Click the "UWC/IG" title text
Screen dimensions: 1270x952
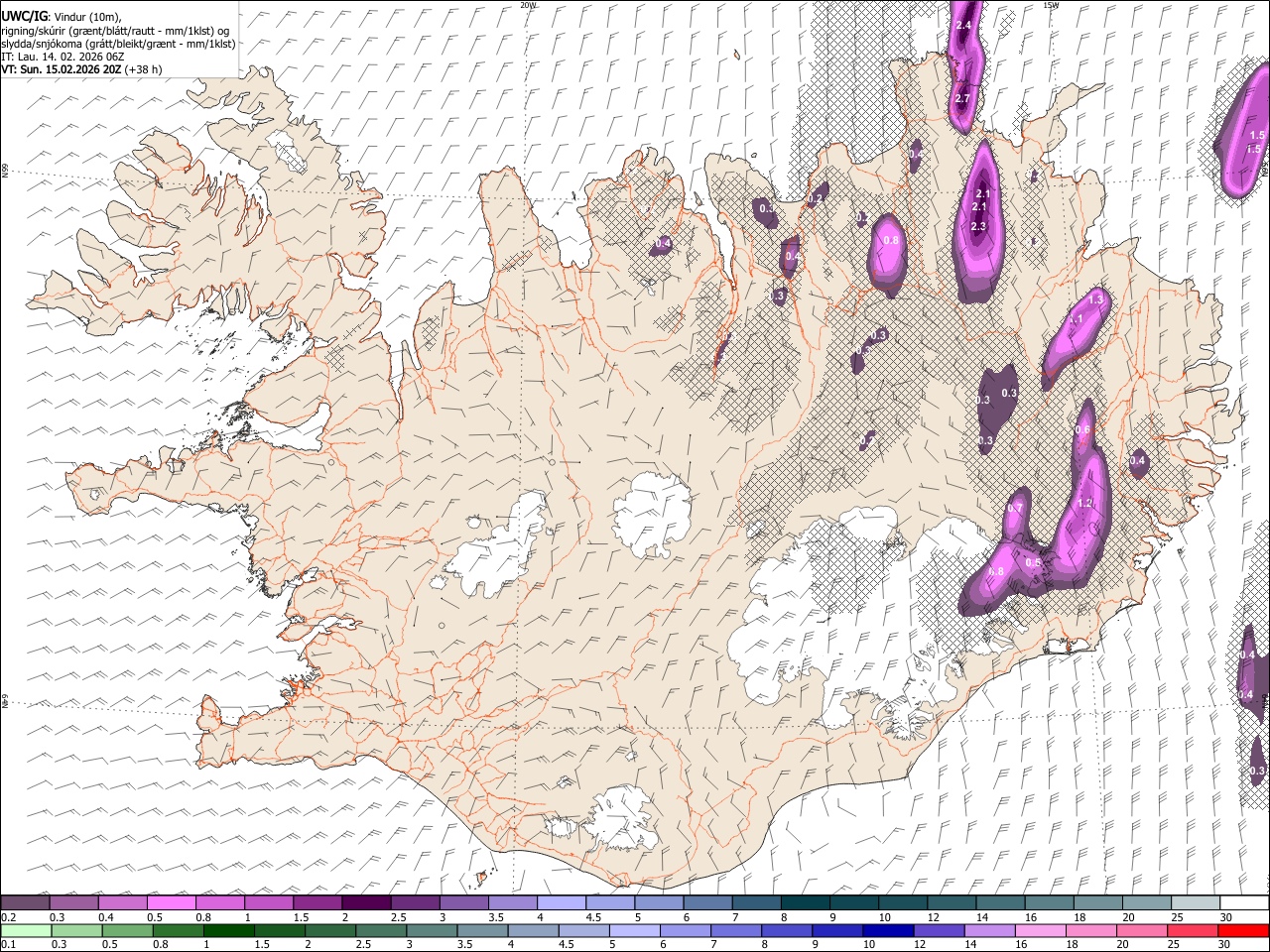24,16
